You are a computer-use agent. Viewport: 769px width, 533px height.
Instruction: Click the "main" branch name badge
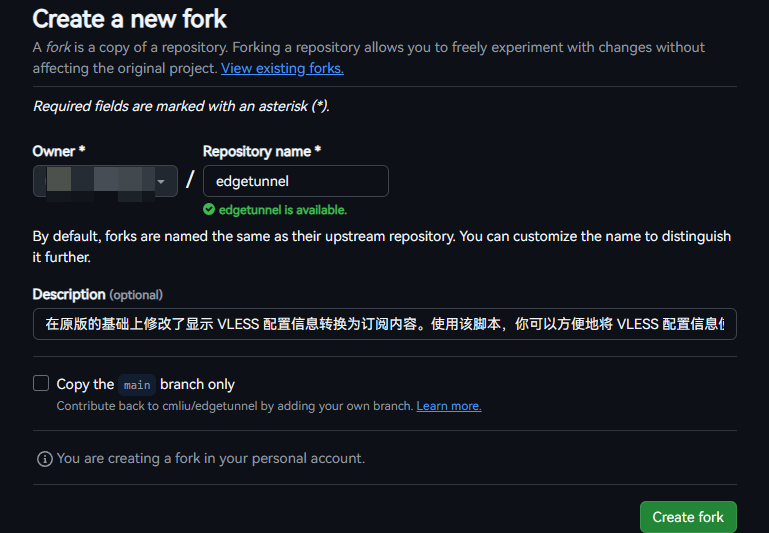[137, 384]
